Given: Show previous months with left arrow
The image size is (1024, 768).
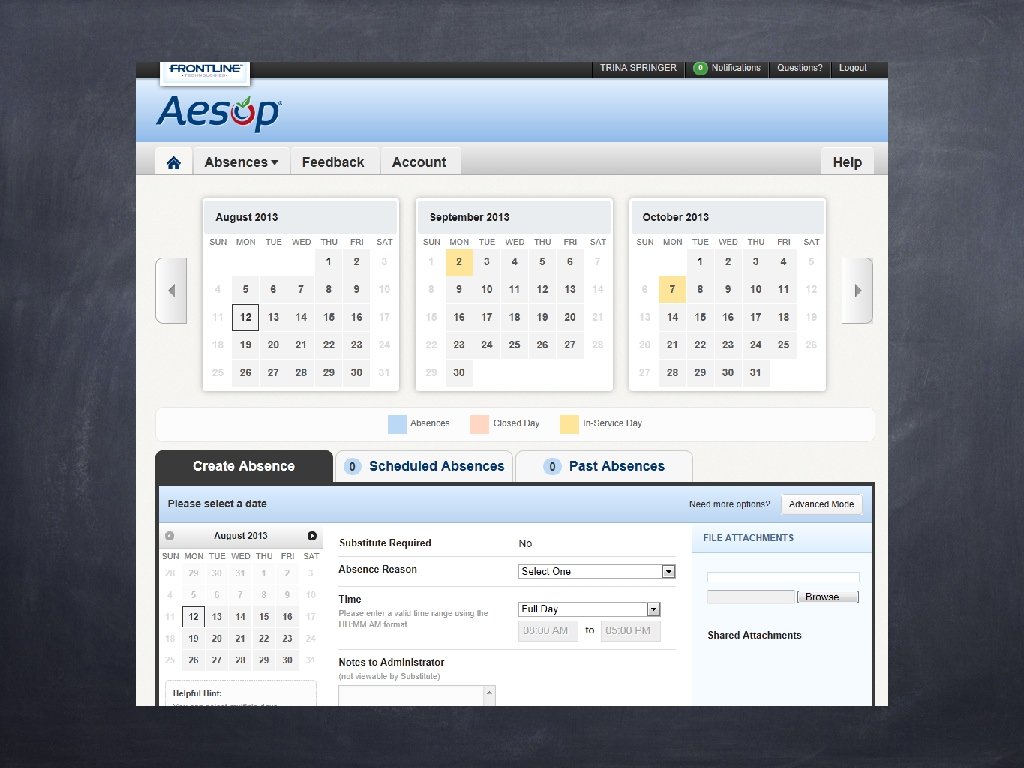Looking at the screenshot, I should [171, 291].
